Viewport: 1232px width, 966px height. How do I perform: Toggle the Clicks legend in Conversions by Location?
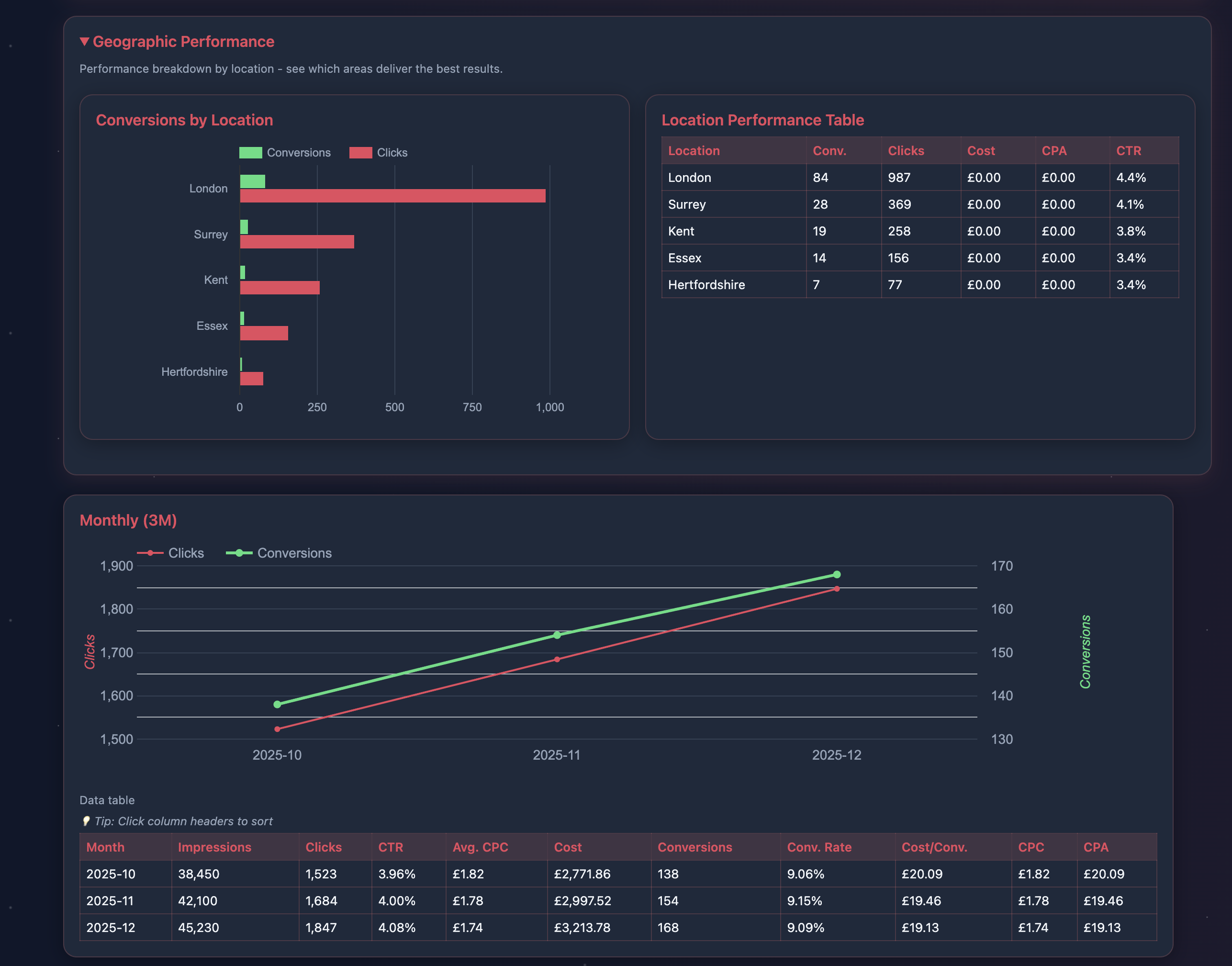[360, 152]
